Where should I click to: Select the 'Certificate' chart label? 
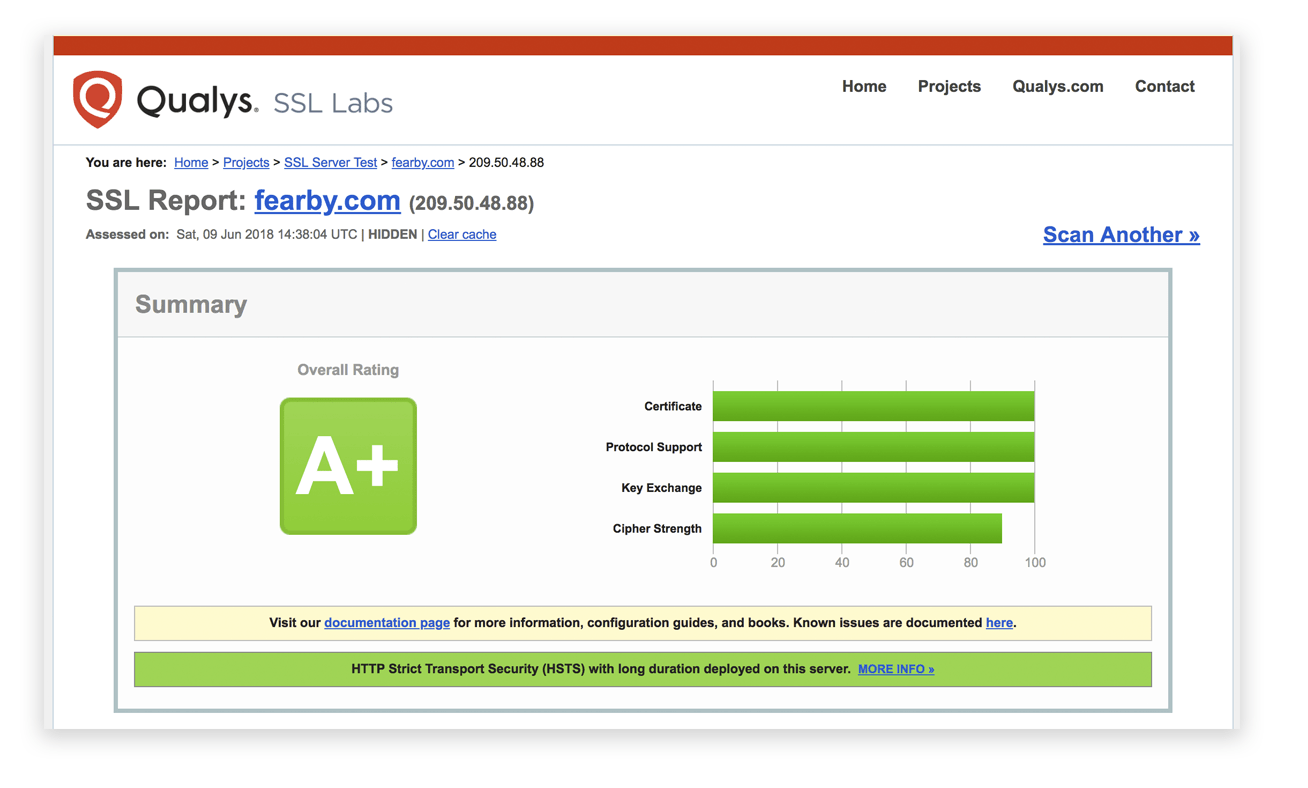pos(673,407)
